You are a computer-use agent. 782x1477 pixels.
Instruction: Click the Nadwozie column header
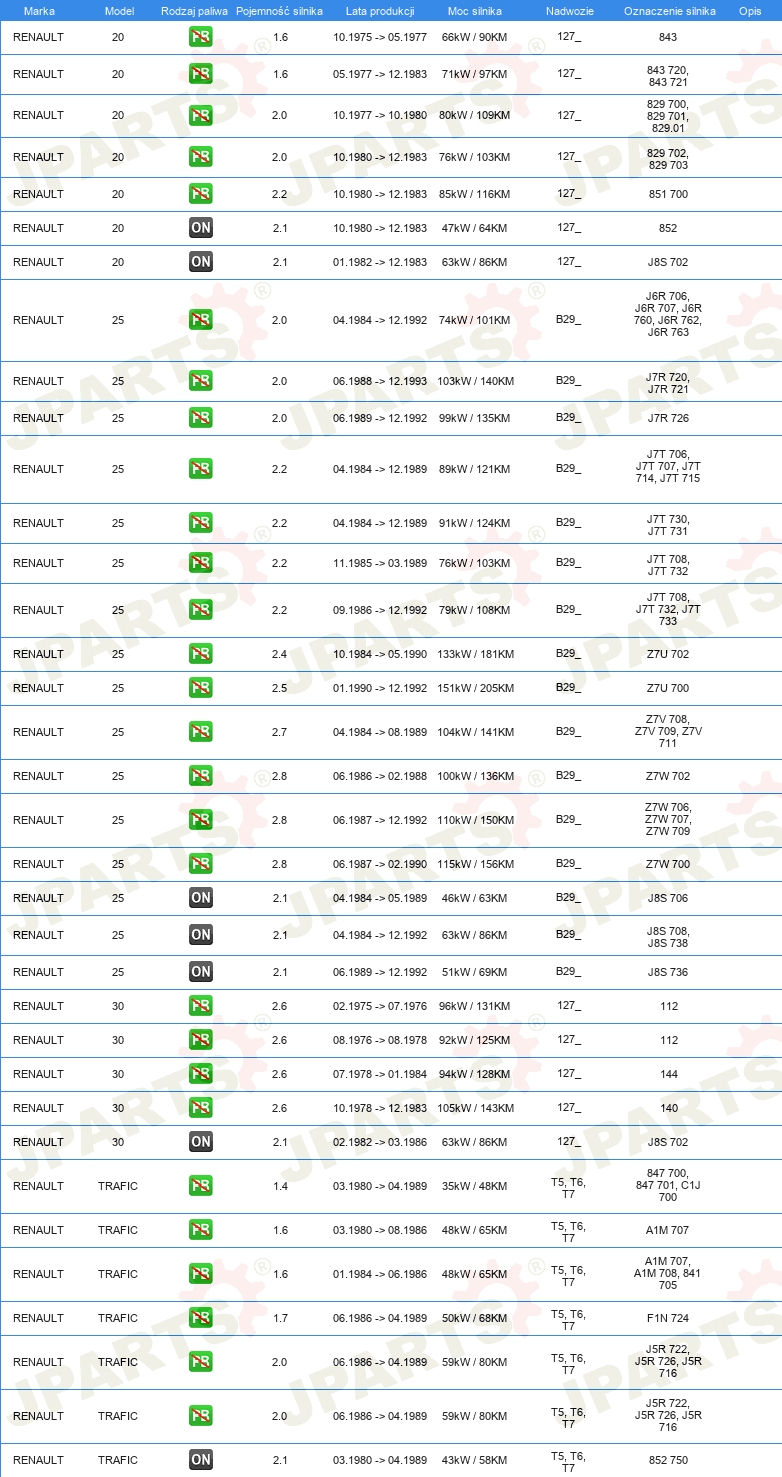pos(569,11)
